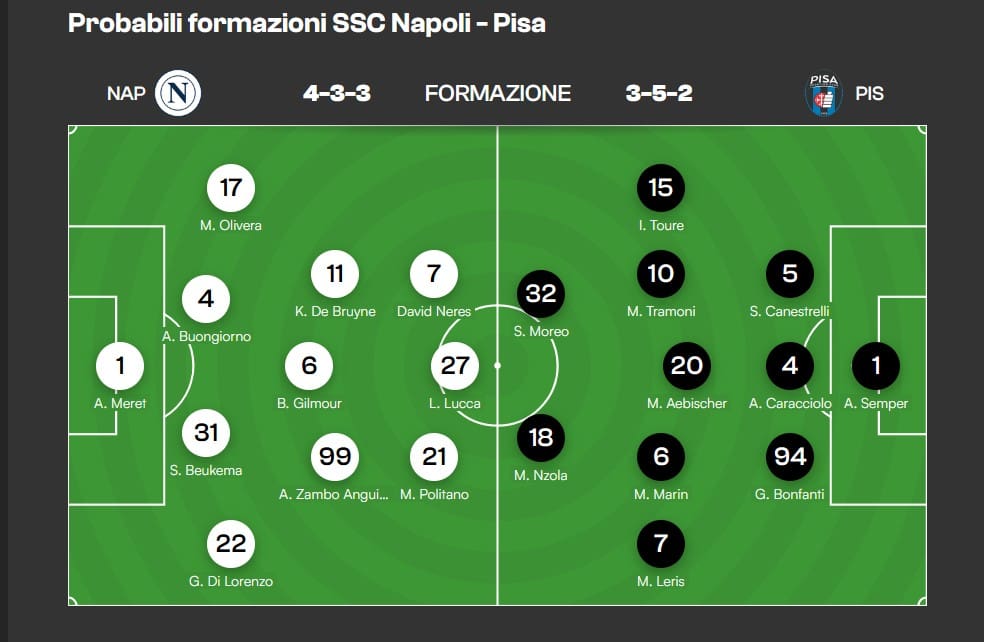Click the Probabili formazioni SSC Napoli heading
The height and width of the screenshot is (642, 984).
pyautogui.click(x=306, y=23)
